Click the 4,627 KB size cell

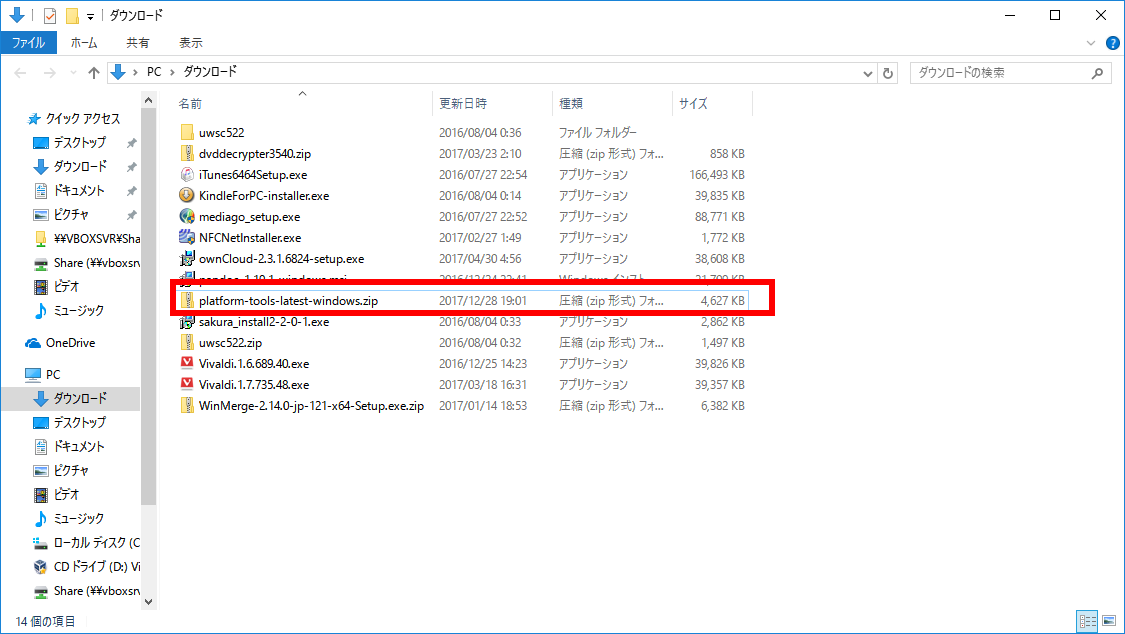pos(722,301)
